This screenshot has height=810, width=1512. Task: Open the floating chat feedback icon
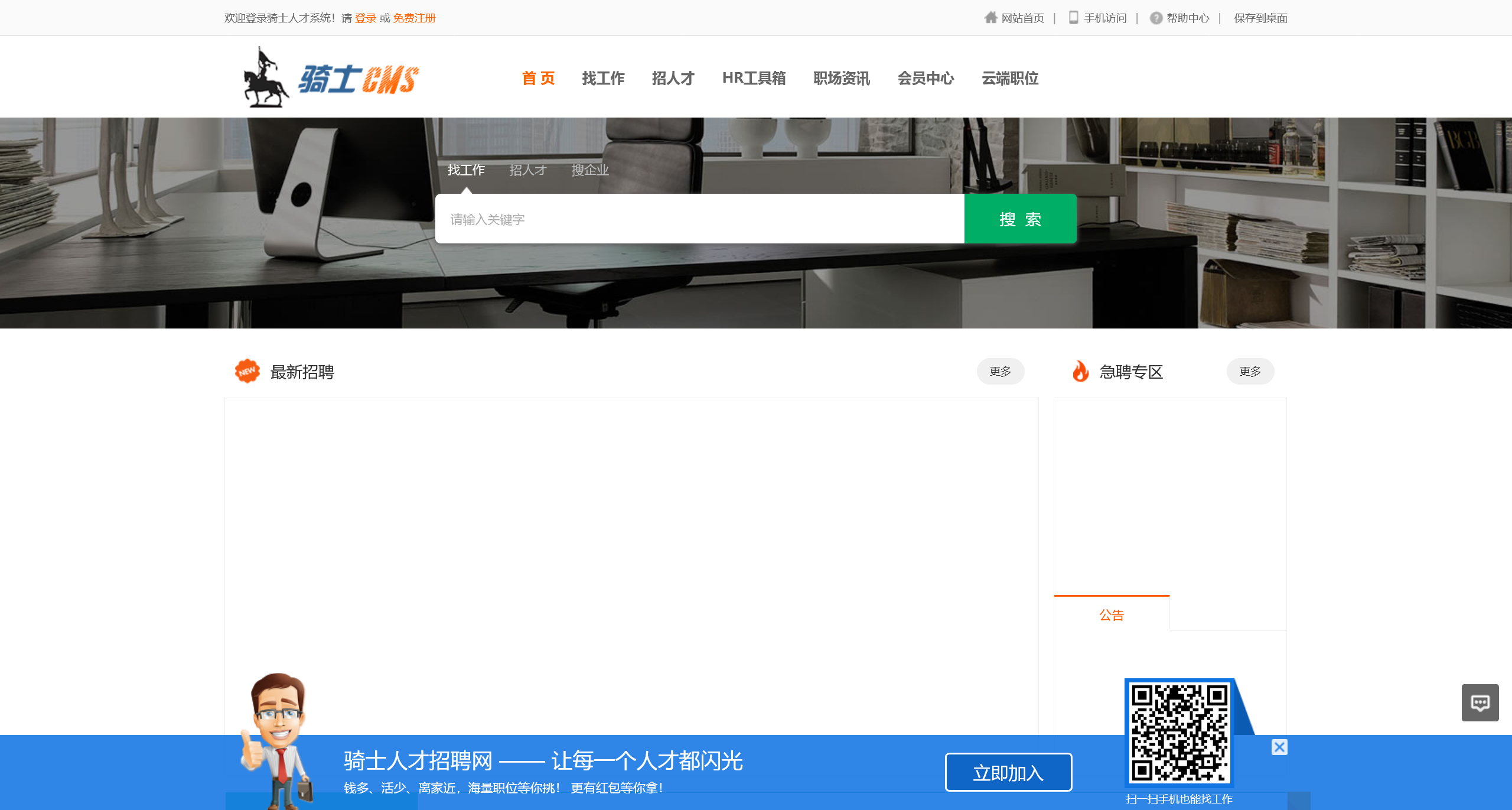tap(1480, 702)
